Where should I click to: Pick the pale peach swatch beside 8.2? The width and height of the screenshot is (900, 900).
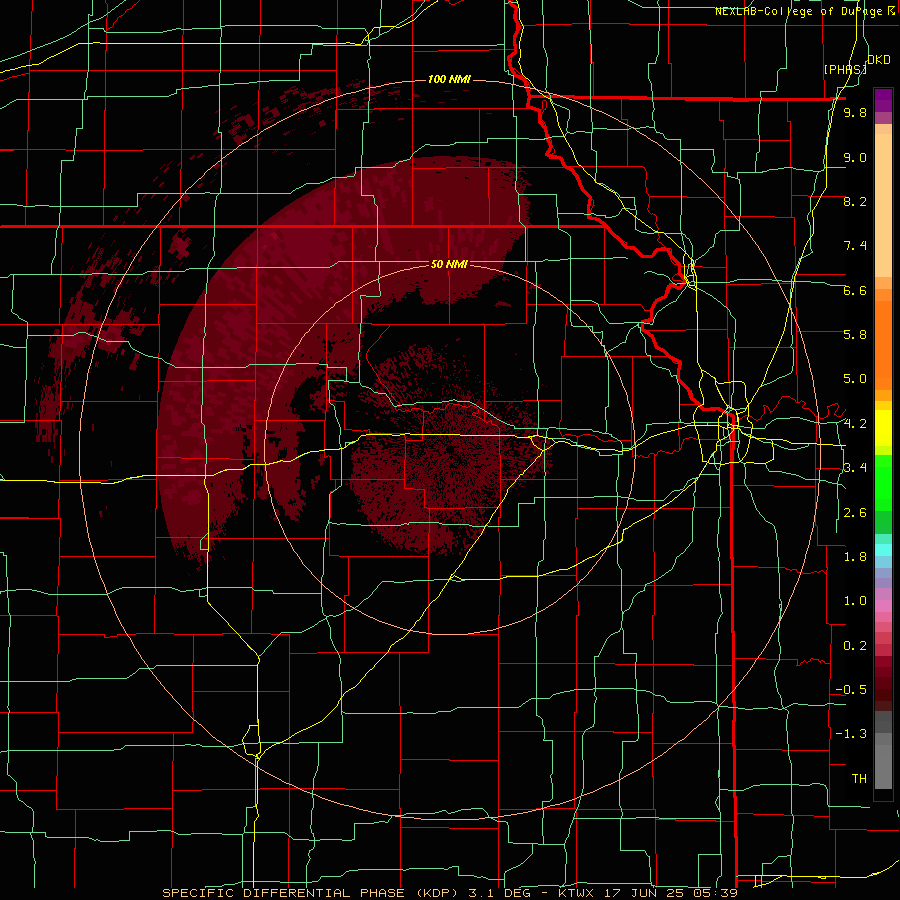(x=883, y=205)
